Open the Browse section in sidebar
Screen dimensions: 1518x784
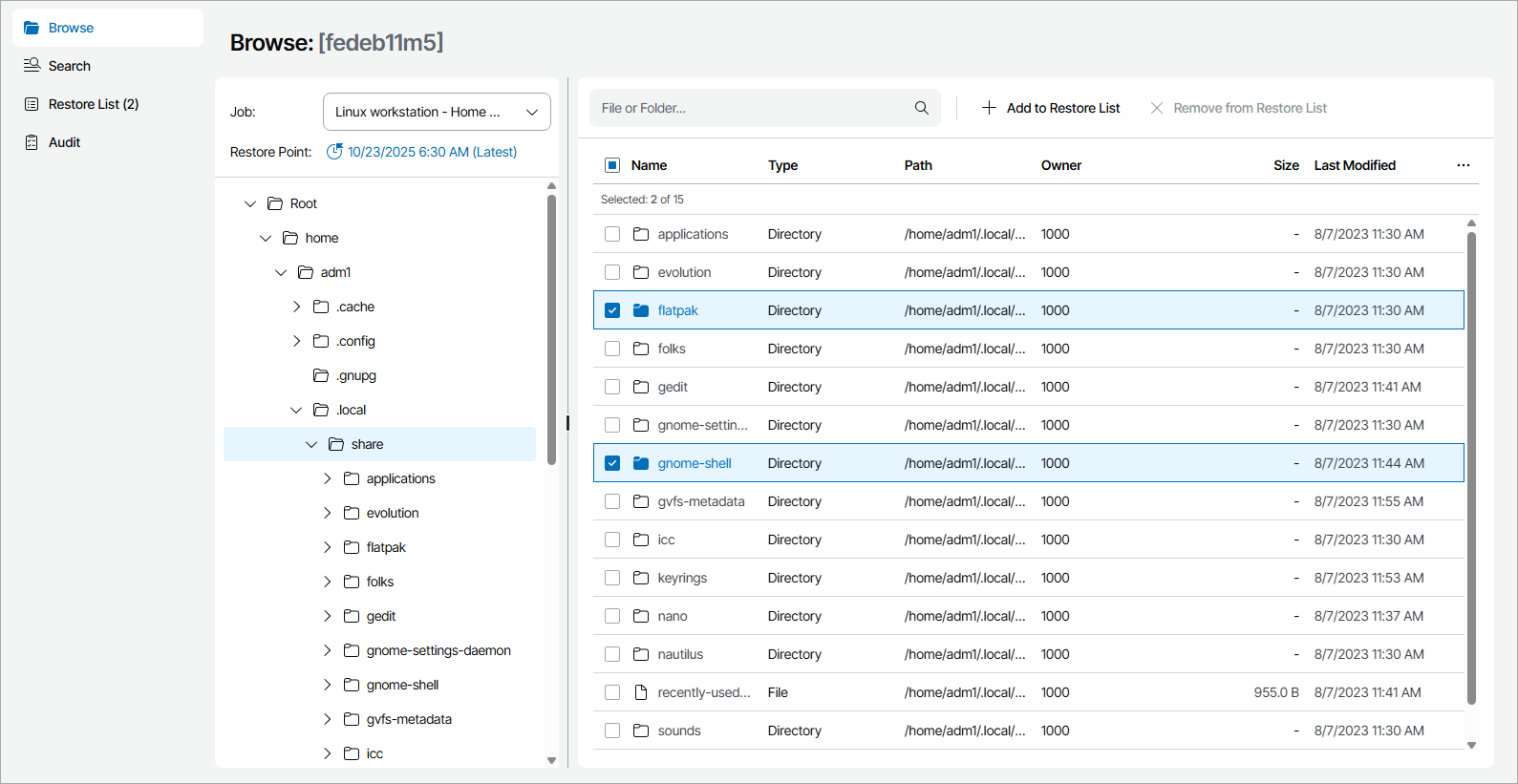(71, 28)
